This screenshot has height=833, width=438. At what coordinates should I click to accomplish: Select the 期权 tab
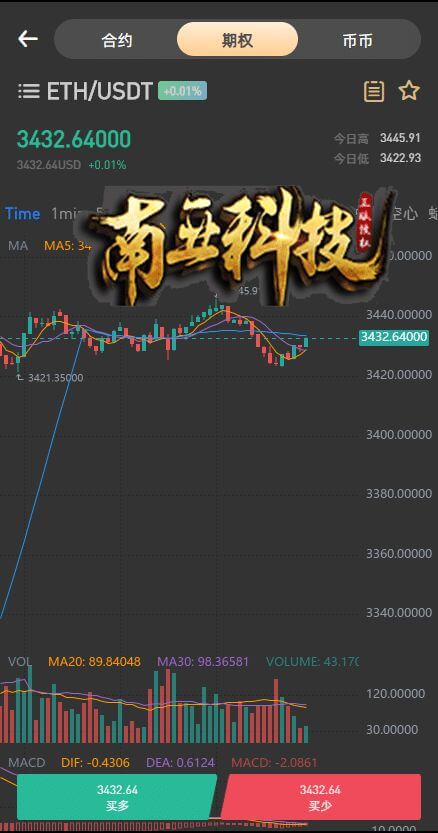pyautogui.click(x=237, y=39)
